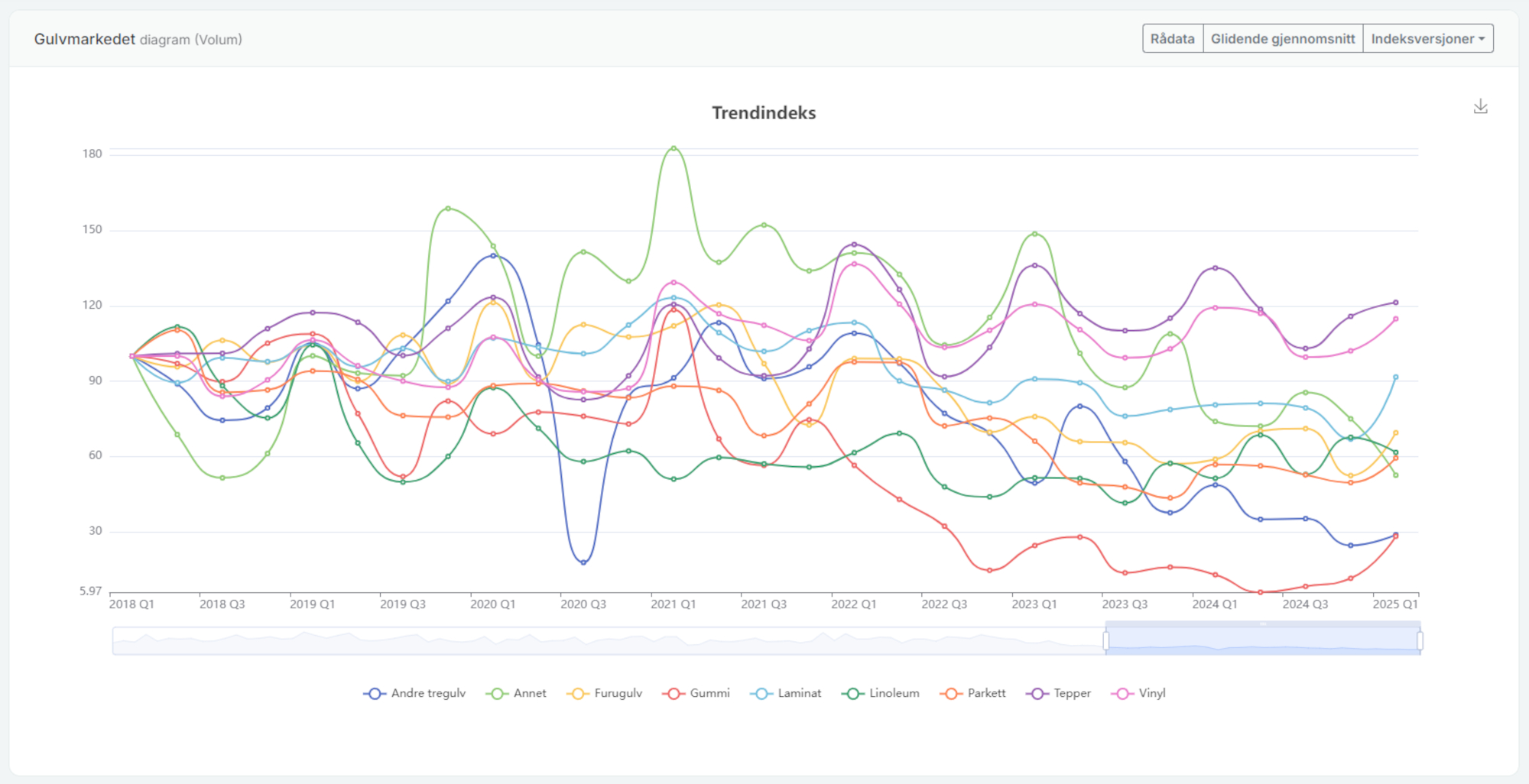The height and width of the screenshot is (784, 1529).
Task: Click the Vinyl legend marker icon
Action: point(1122,694)
